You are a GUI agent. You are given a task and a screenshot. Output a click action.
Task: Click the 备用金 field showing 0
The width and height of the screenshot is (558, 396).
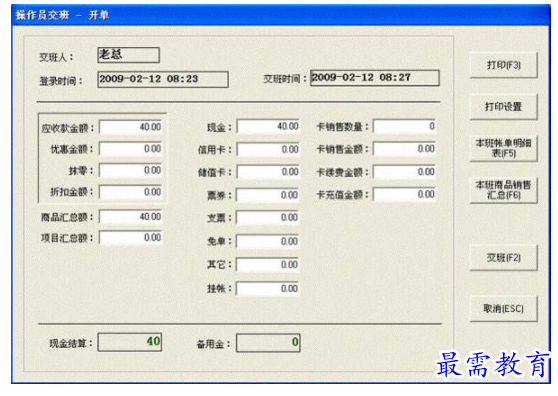pyautogui.click(x=268, y=343)
